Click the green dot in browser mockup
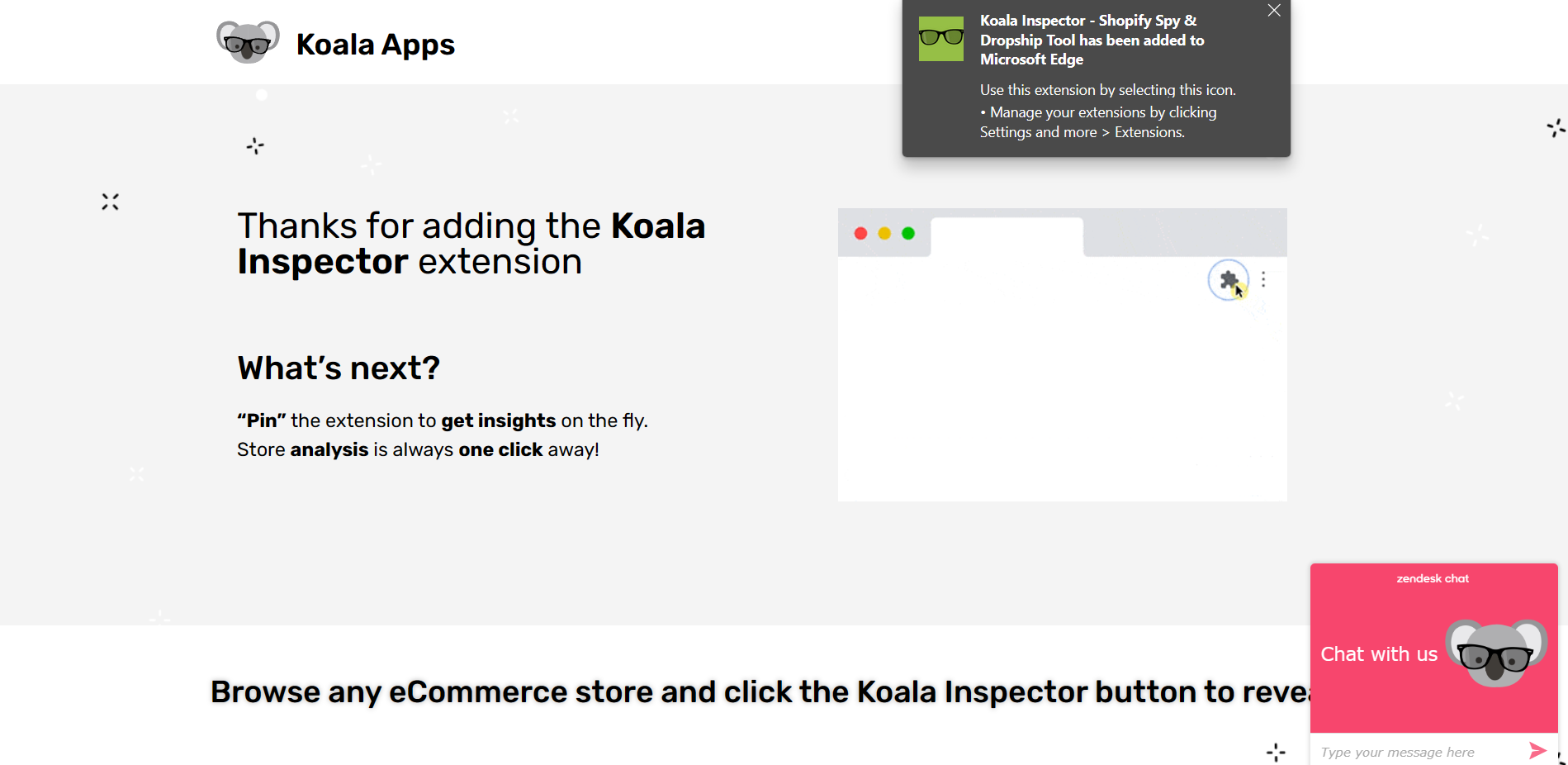This screenshot has height=765, width=1568. coord(908,234)
